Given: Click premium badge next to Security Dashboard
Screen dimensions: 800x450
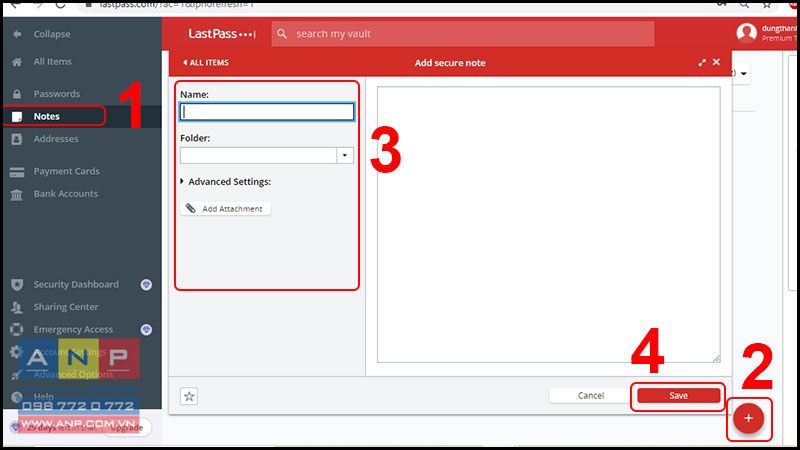Looking at the screenshot, I should click(146, 285).
